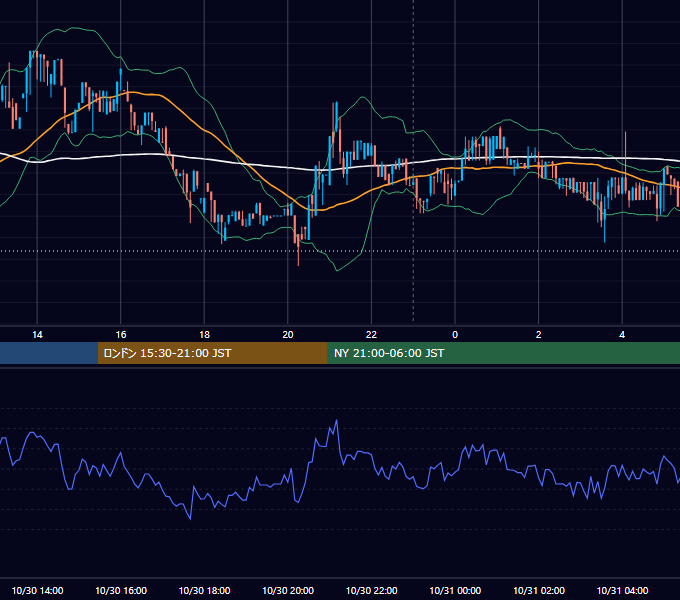Click the 10/30 16:00 time label
This screenshot has width=680, height=600.
[x=121, y=590]
